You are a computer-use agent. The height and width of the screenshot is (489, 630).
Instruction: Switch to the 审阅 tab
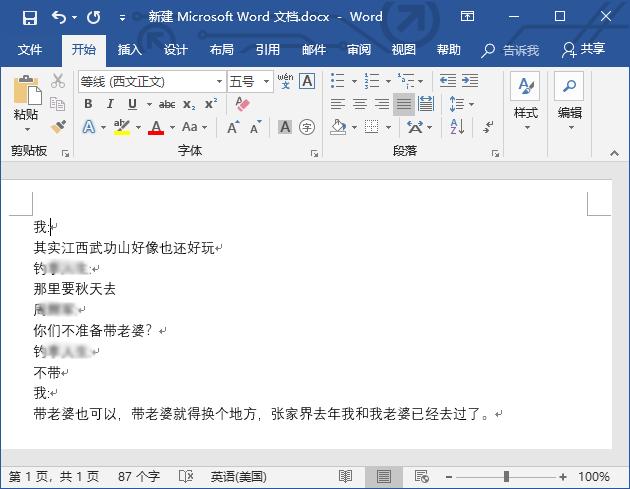coord(358,50)
